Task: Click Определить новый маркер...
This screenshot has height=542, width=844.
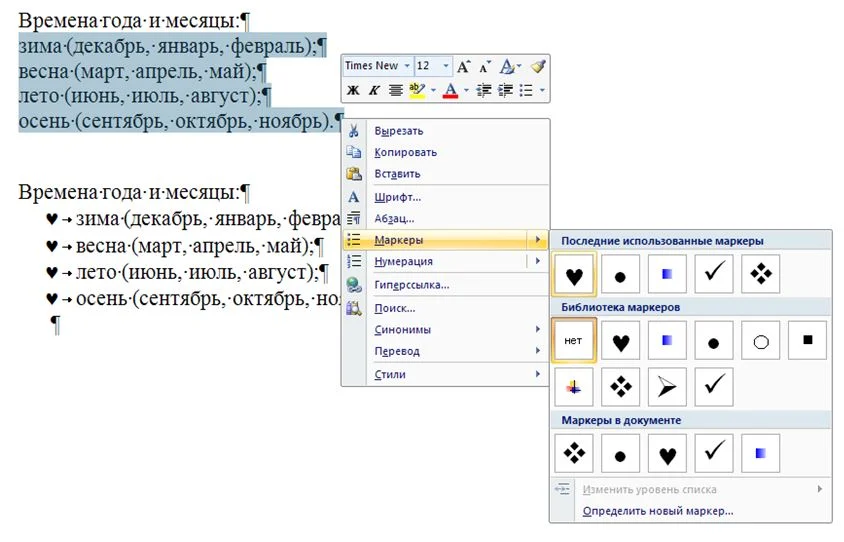Action: [x=658, y=511]
